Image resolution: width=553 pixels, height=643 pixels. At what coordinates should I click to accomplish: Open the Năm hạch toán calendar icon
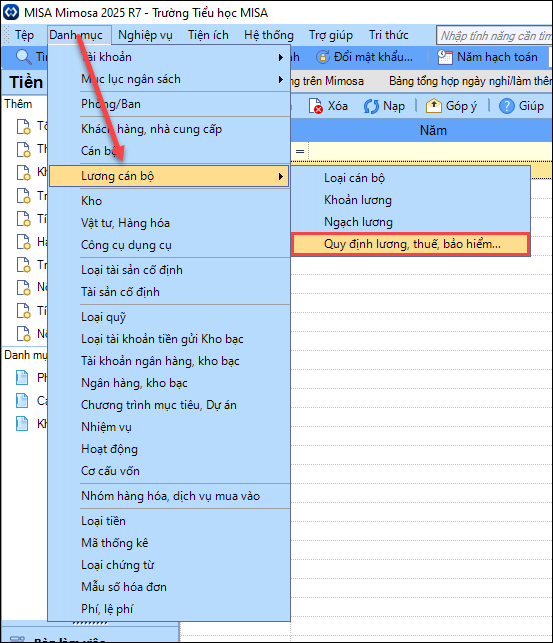coord(444,57)
